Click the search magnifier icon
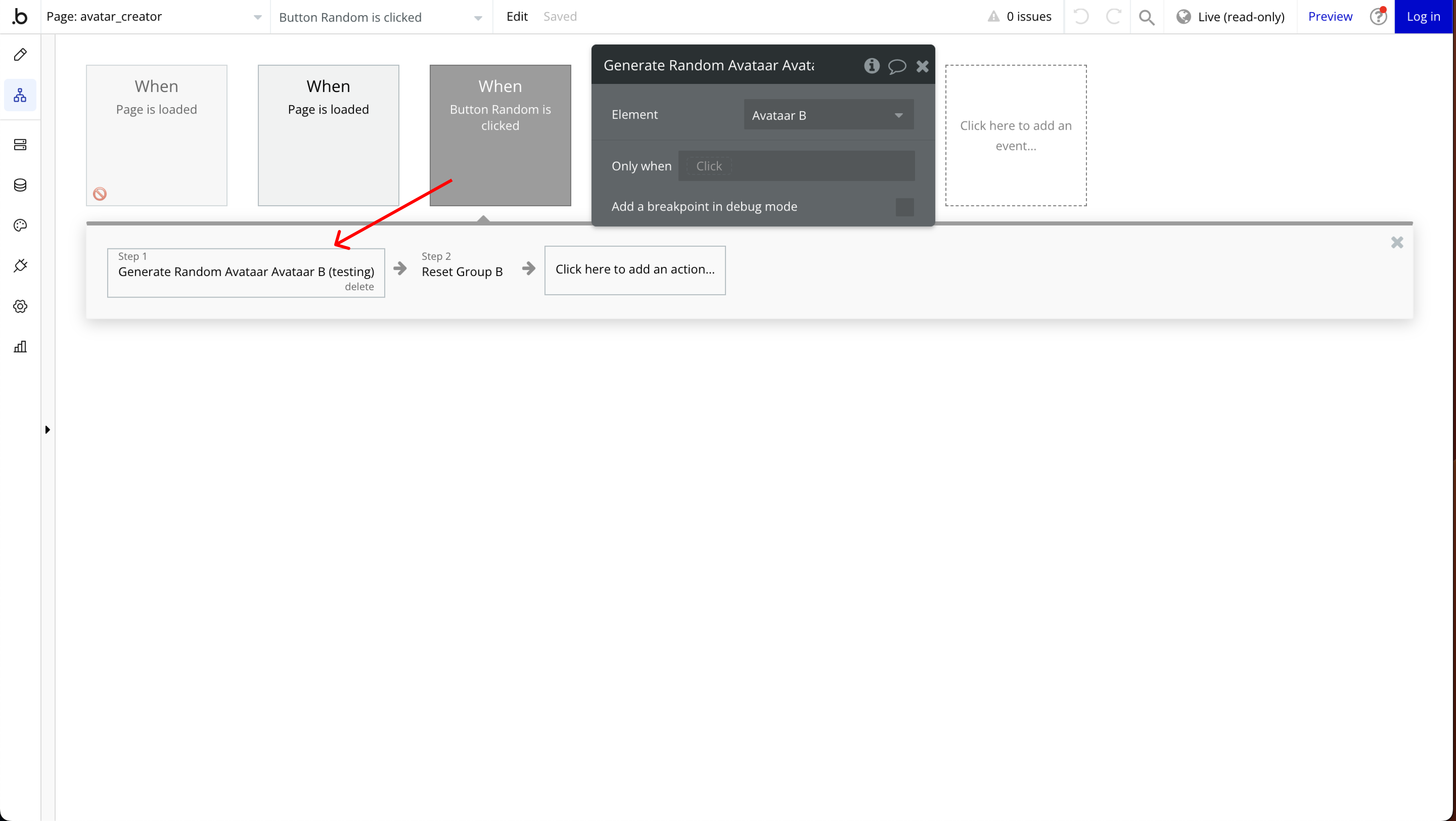This screenshot has width=1456, height=821. coord(1146,17)
